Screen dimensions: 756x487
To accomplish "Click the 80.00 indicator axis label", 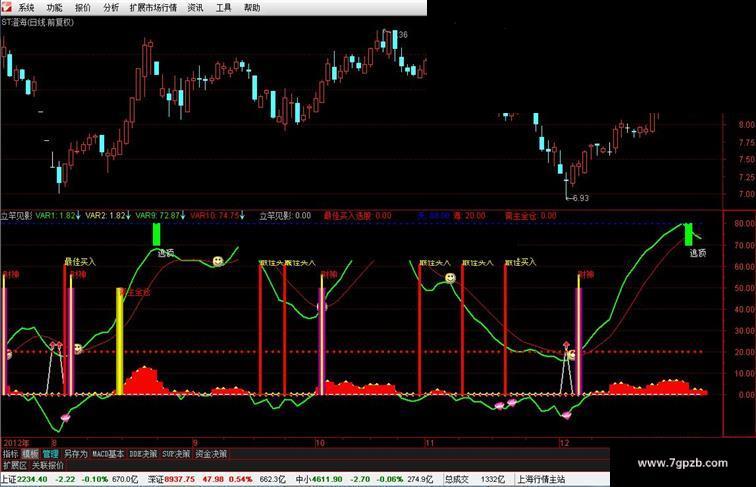I will pos(744,224).
